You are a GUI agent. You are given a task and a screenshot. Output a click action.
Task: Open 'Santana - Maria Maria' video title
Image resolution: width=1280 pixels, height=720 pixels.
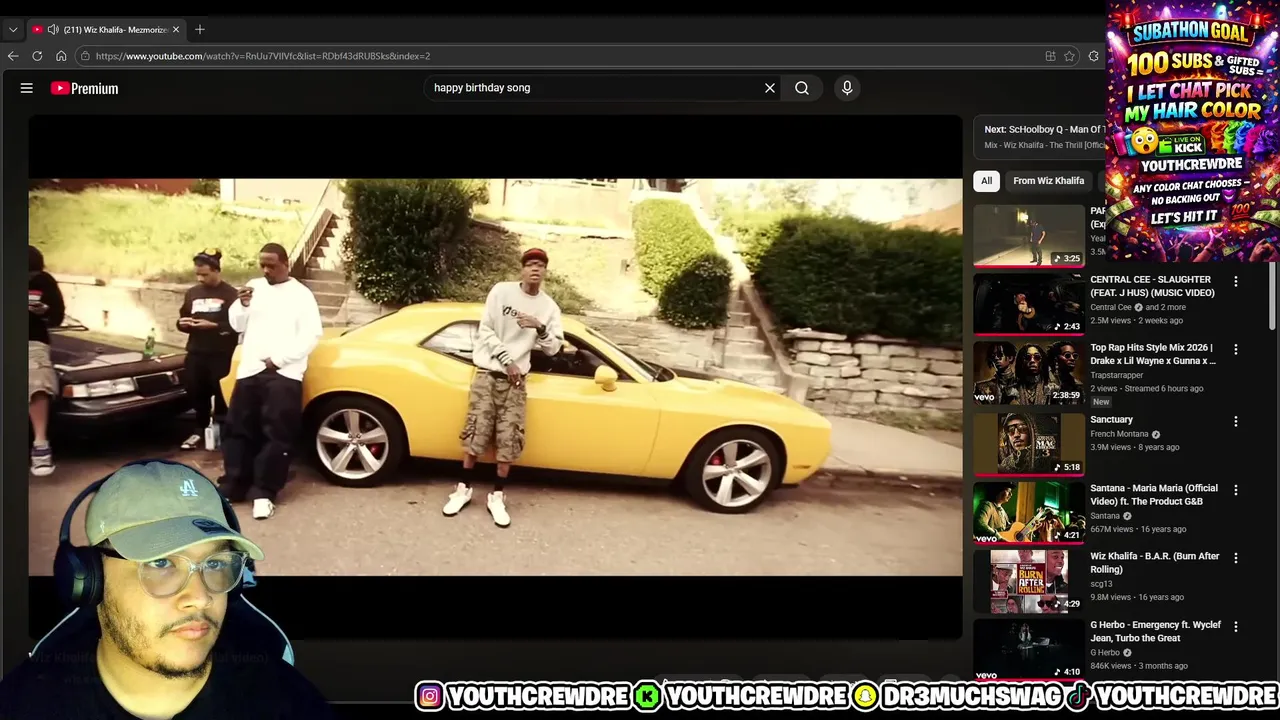pyautogui.click(x=1154, y=494)
